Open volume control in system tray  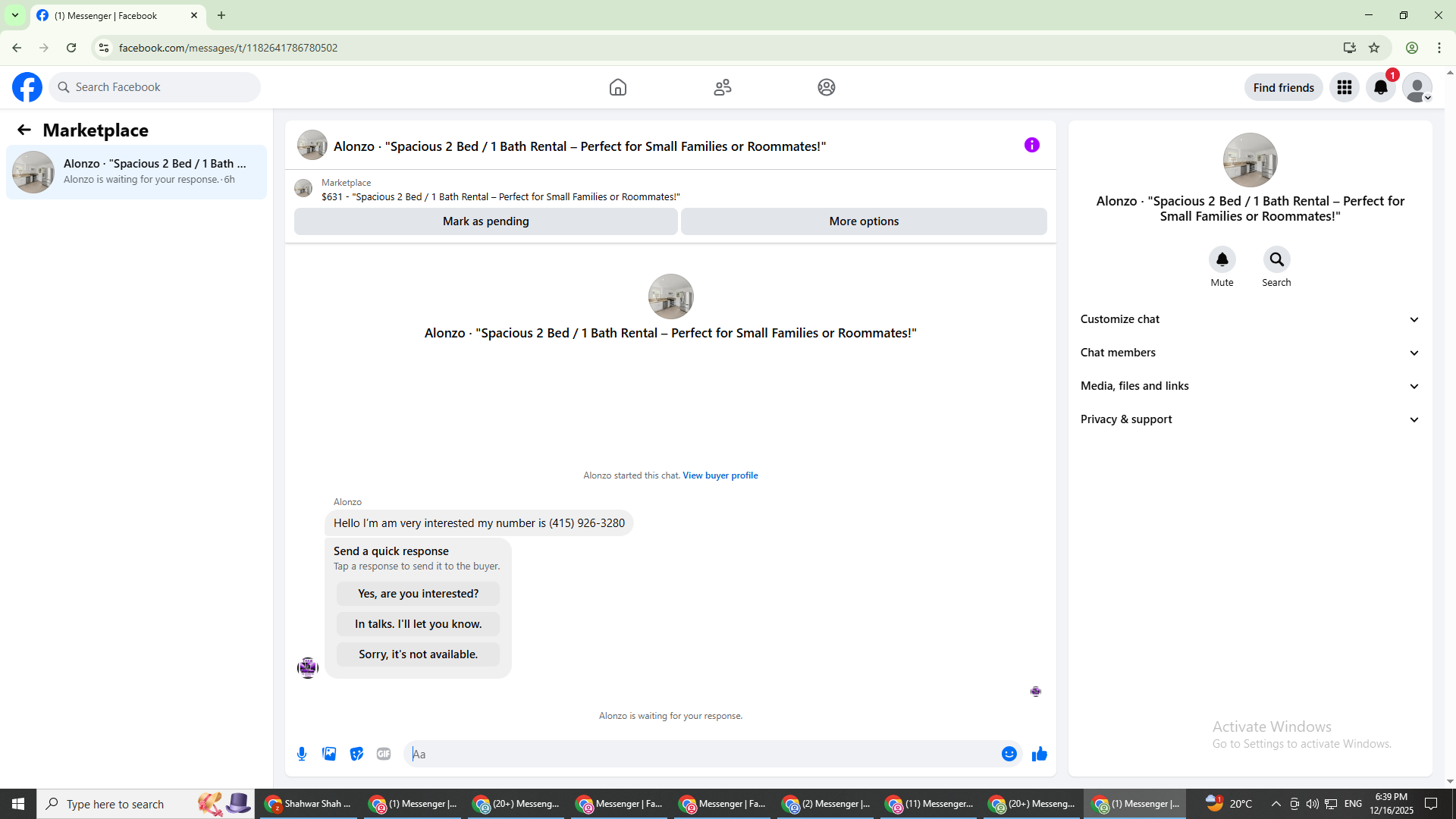[x=1313, y=804]
